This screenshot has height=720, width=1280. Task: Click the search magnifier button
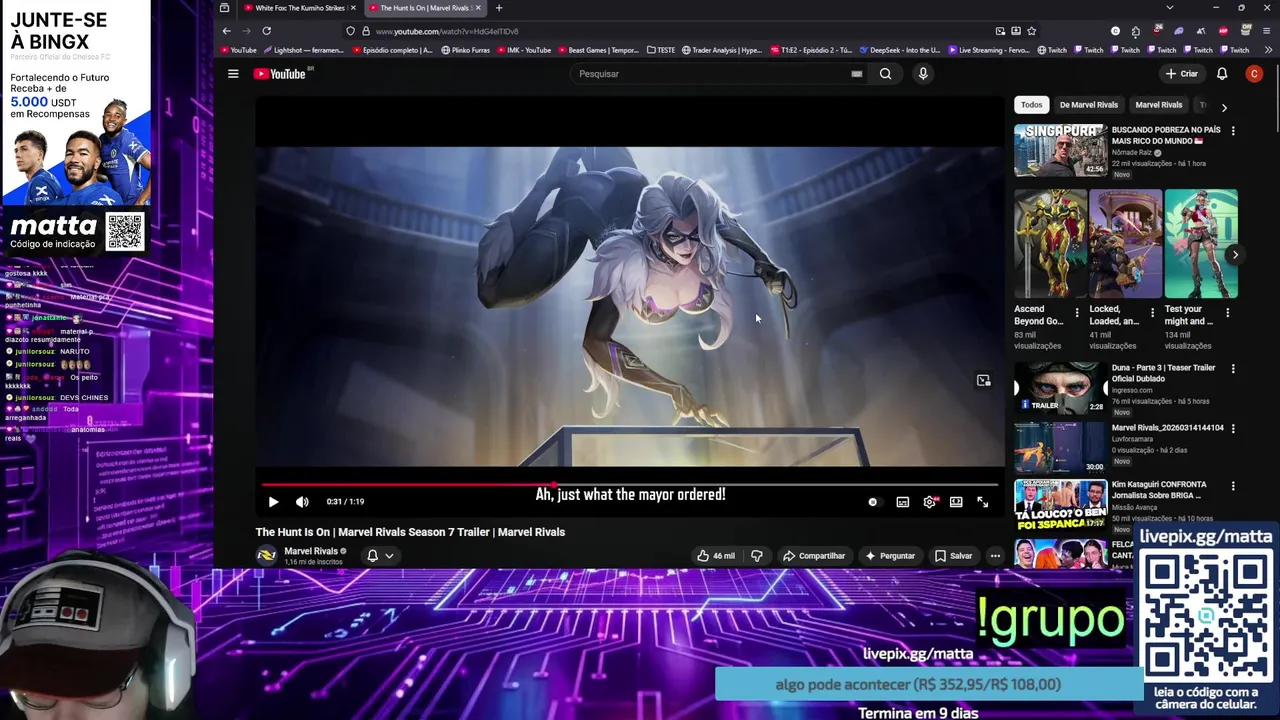pyautogui.click(x=885, y=73)
